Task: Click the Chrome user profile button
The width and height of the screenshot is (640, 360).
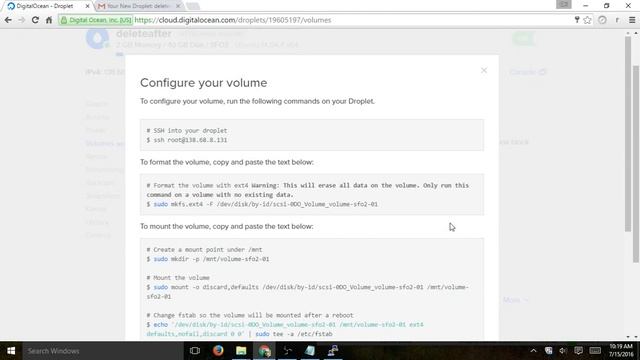Action: coord(564,4)
